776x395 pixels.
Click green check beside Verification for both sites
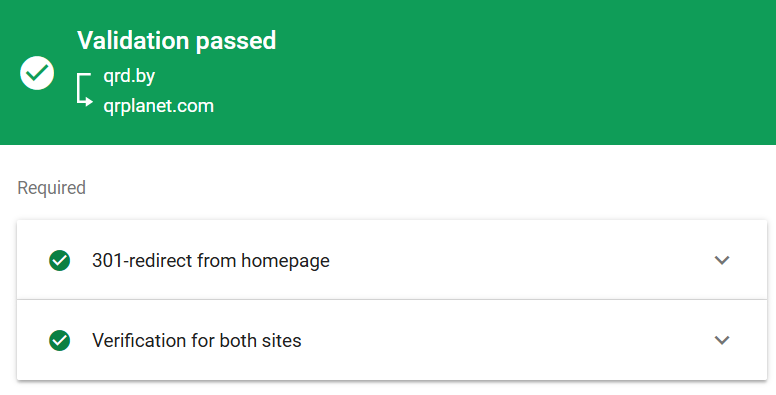click(x=59, y=341)
